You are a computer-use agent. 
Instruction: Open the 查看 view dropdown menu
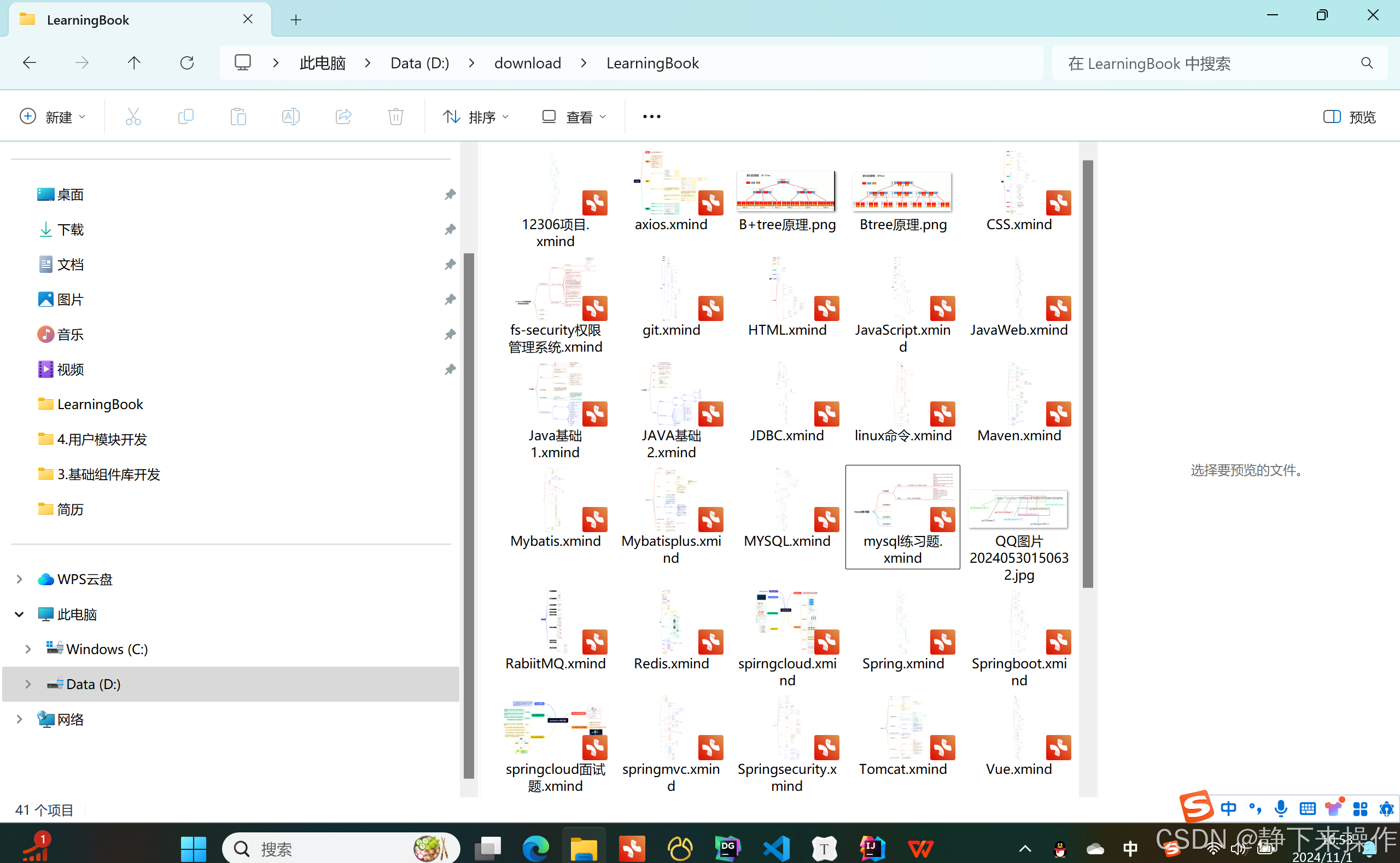click(x=574, y=117)
